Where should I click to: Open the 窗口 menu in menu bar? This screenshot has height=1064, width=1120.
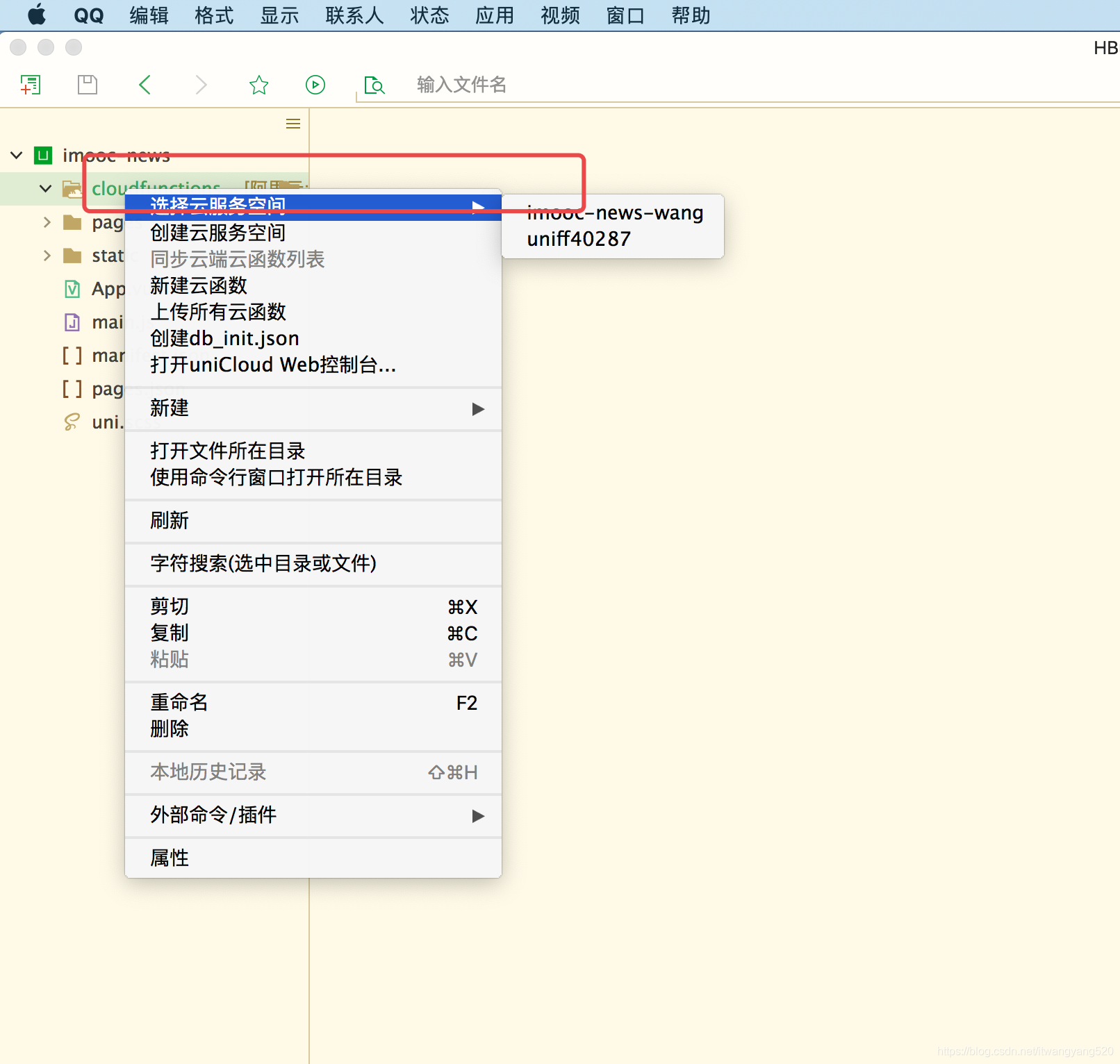626,15
